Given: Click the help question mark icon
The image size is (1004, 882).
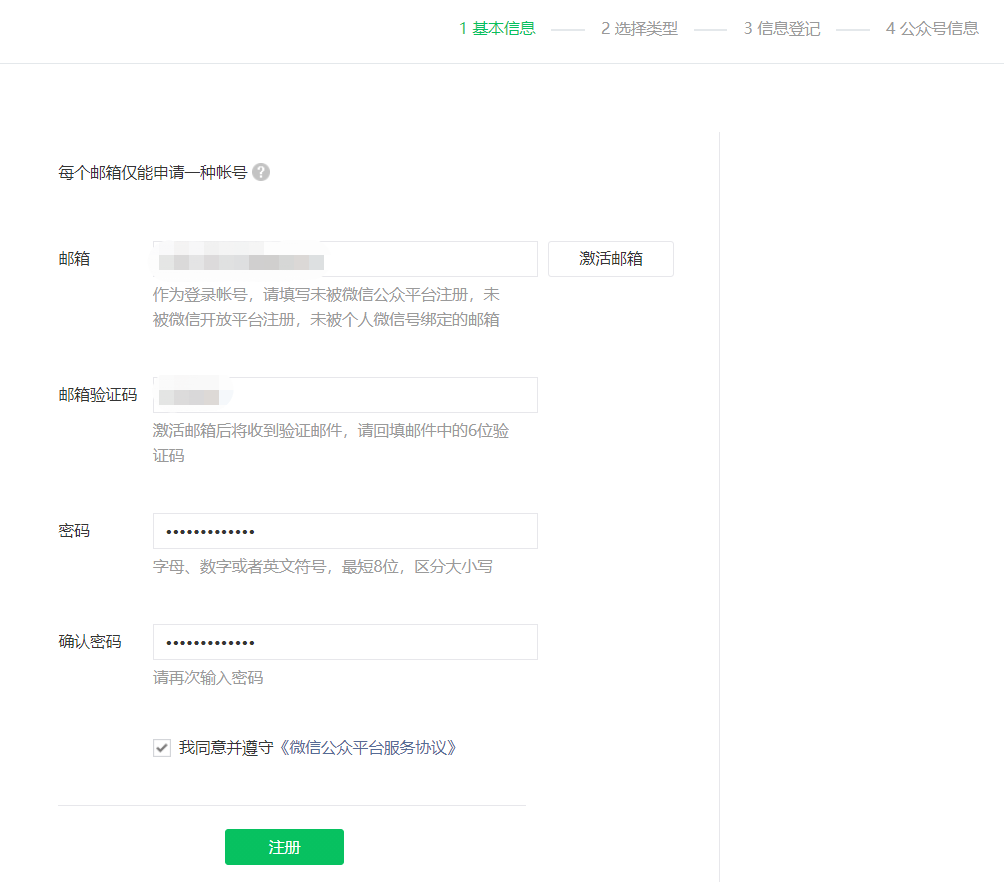Looking at the screenshot, I should point(261,172).
